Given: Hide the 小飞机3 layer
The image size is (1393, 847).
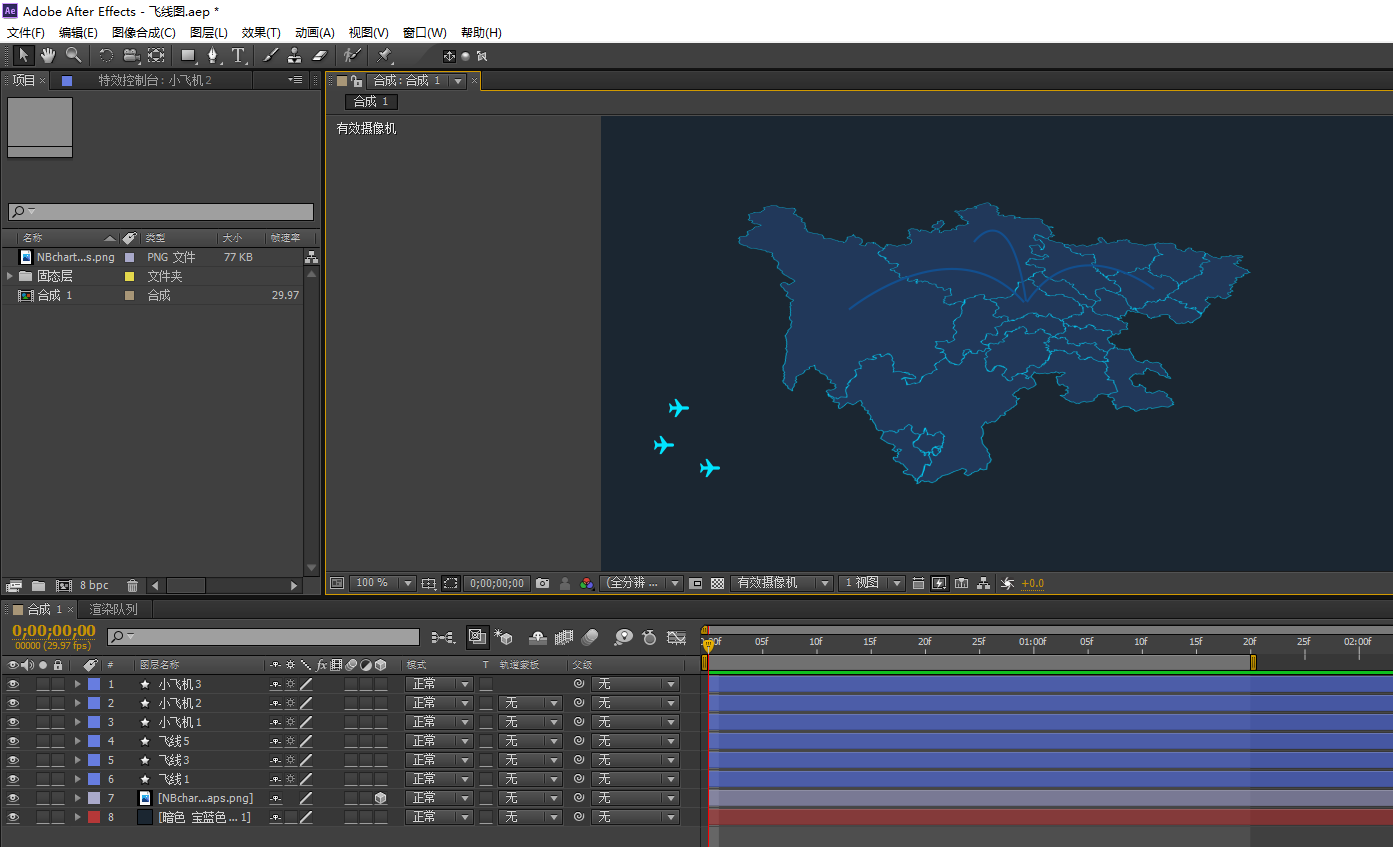Looking at the screenshot, I should click(x=13, y=684).
